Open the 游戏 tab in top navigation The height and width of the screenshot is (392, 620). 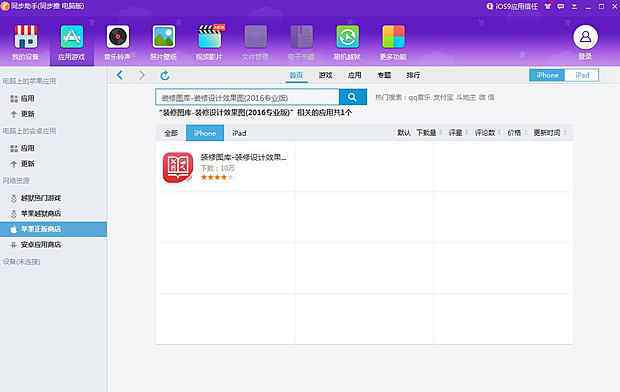325,75
